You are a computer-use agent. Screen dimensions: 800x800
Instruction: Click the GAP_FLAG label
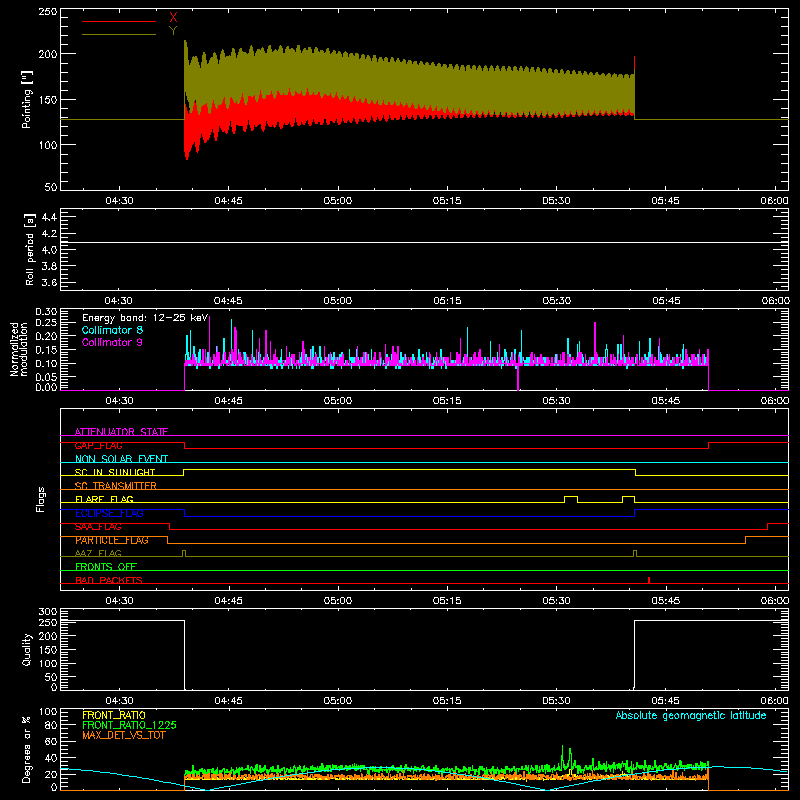tap(98, 445)
